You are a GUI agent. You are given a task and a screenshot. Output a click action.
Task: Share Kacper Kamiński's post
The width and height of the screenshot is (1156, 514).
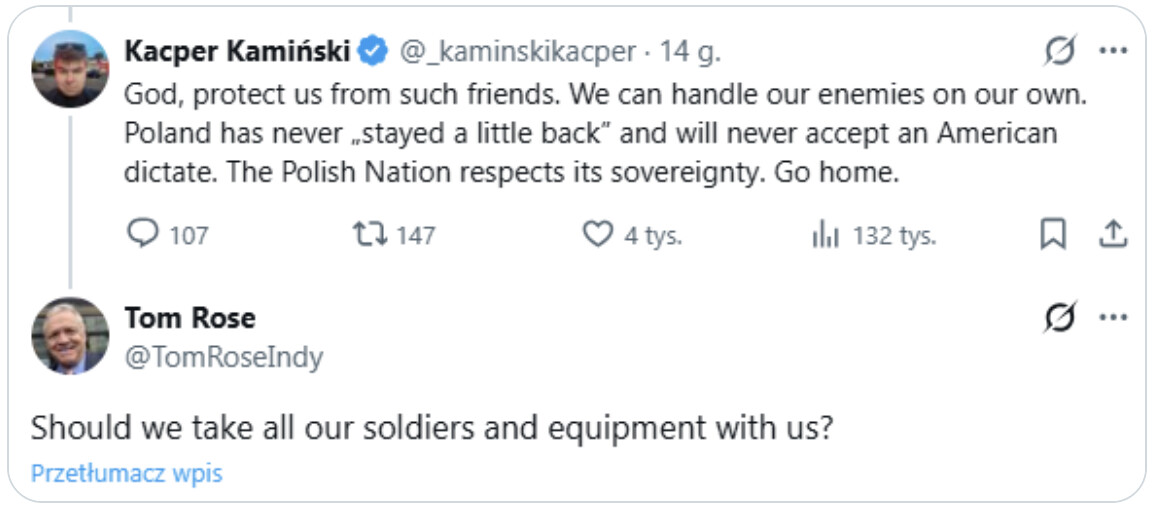pyautogui.click(x=1112, y=234)
